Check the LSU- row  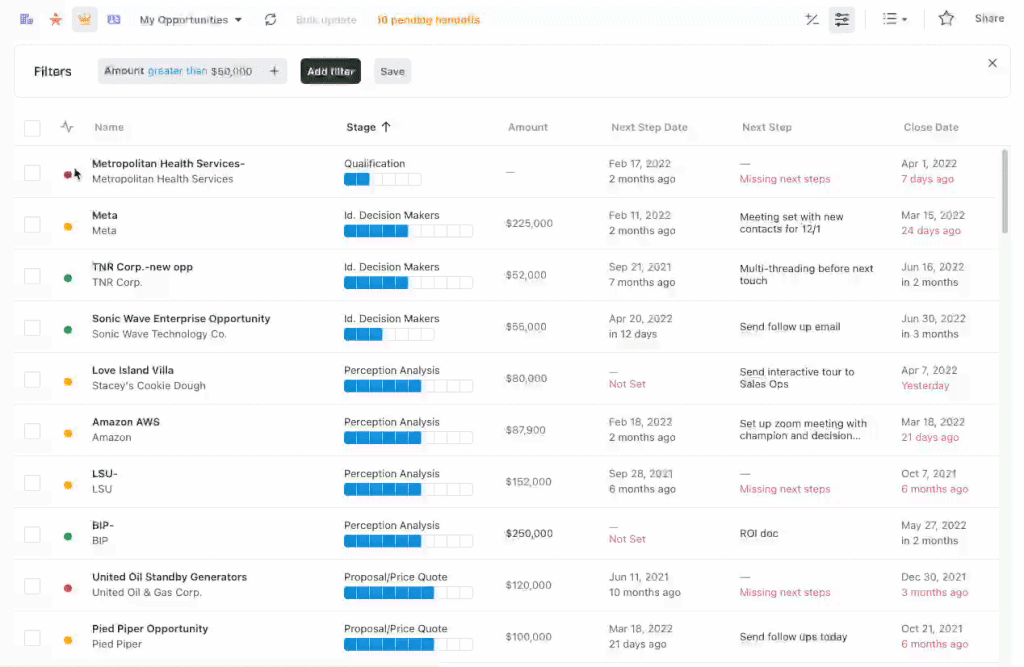click(x=32, y=482)
